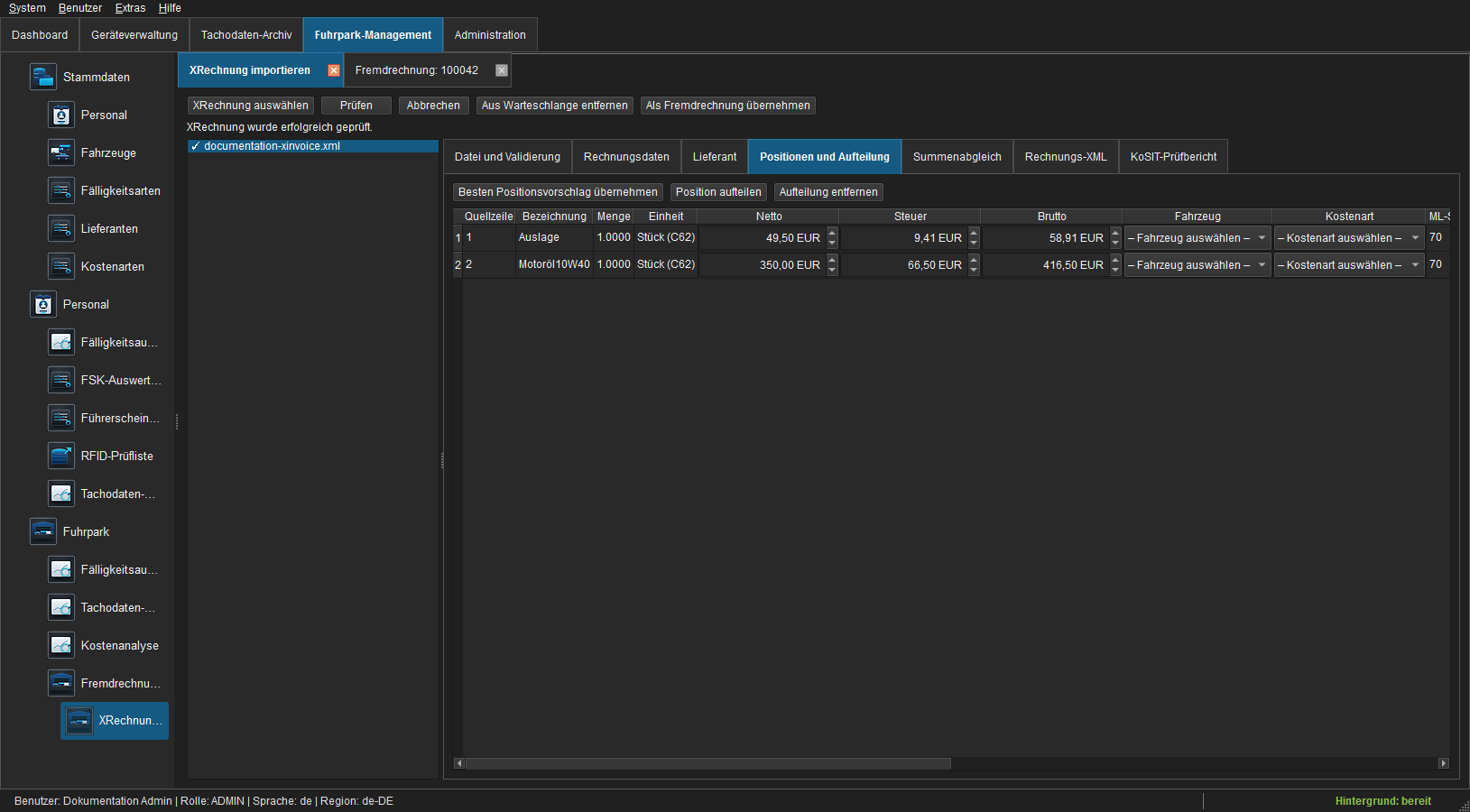Click Besten Positionsvorschlag übernehmen button
Image resolution: width=1470 pixels, height=812 pixels.
pyautogui.click(x=558, y=192)
